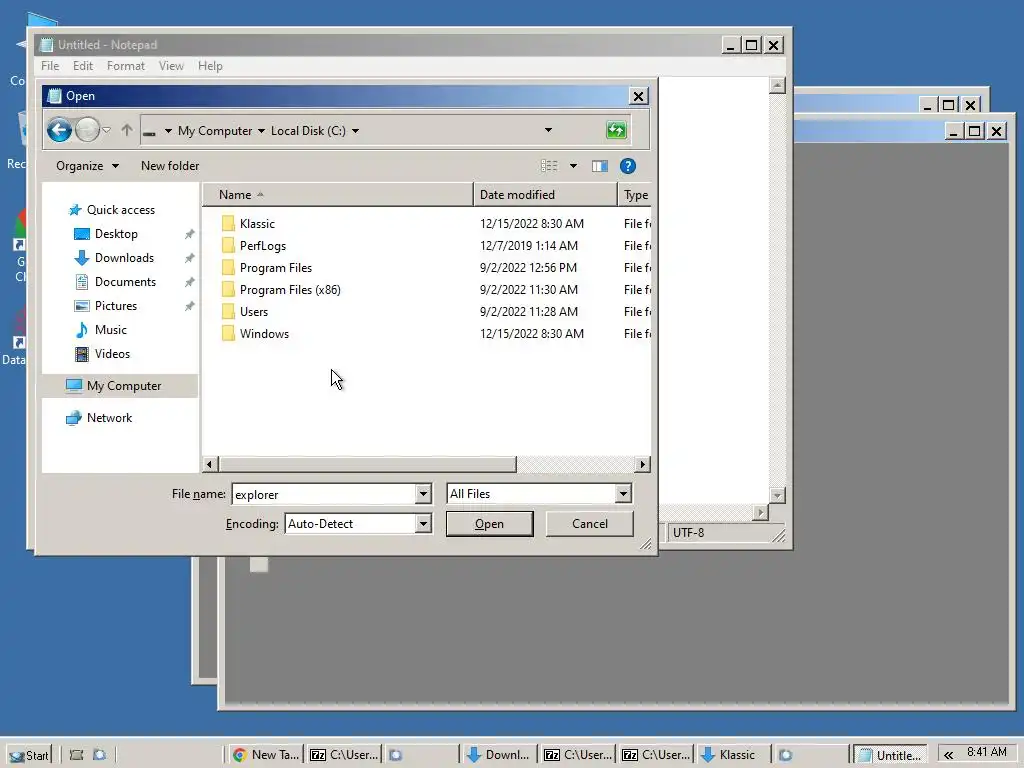Open Music in navigation pane
The image size is (1024, 768).
[x=110, y=330]
